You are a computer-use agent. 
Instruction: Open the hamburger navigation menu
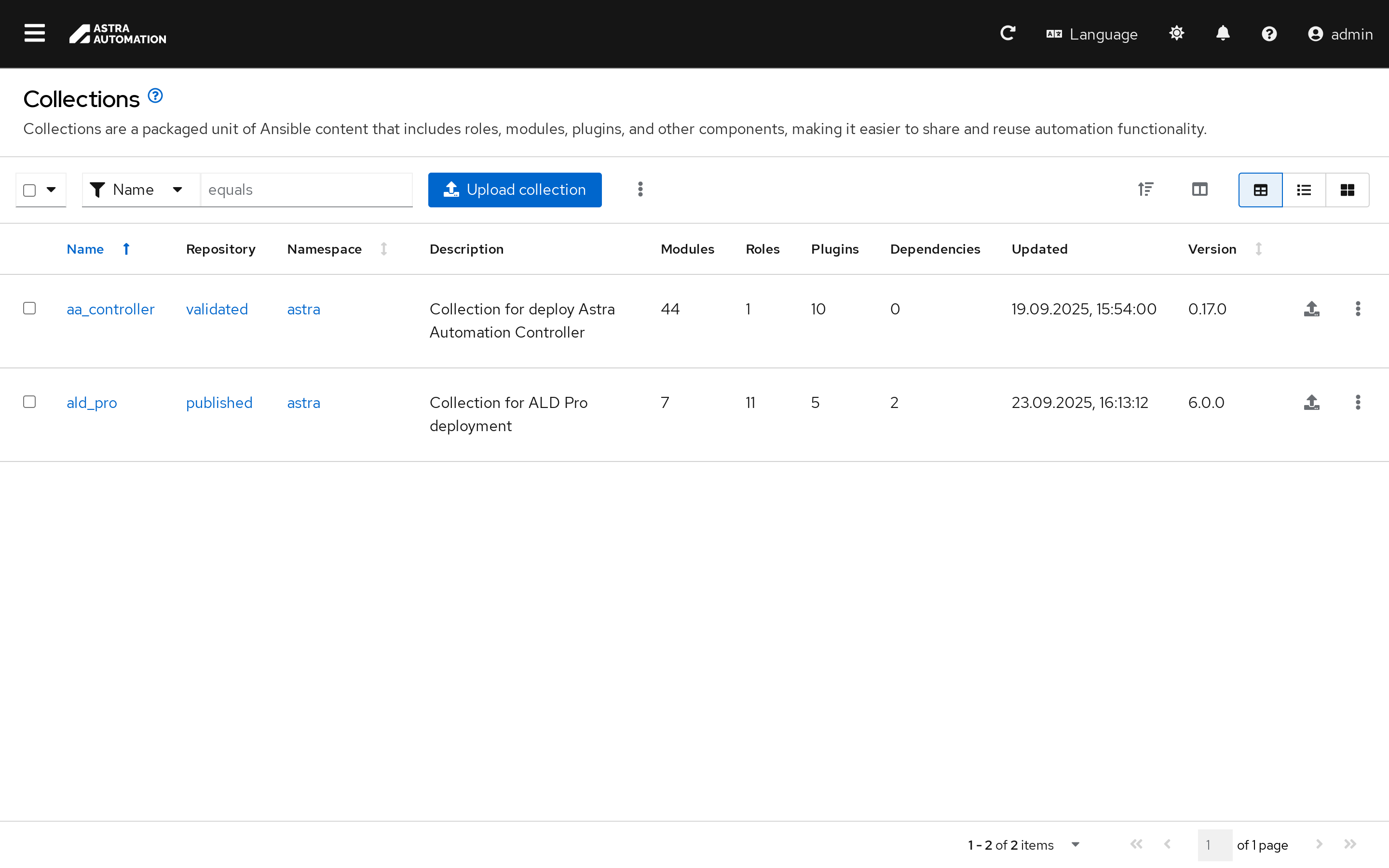pos(34,33)
